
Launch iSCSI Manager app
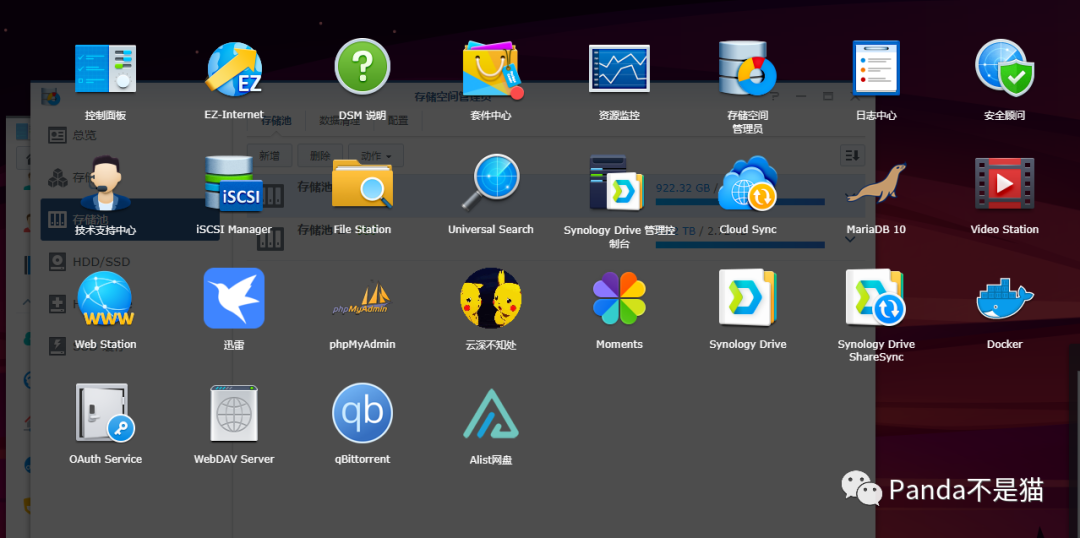(234, 183)
